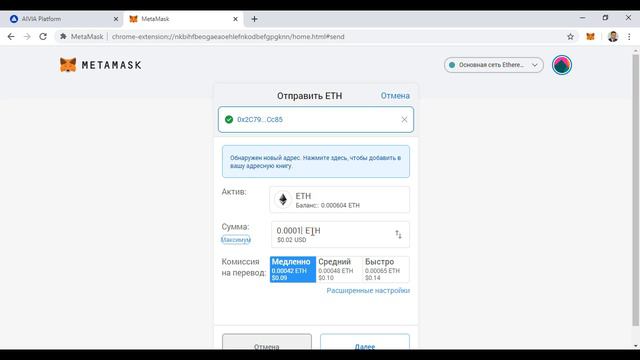640x360 pixels.
Task: Click the browser address bar URL
Action: 228,36
